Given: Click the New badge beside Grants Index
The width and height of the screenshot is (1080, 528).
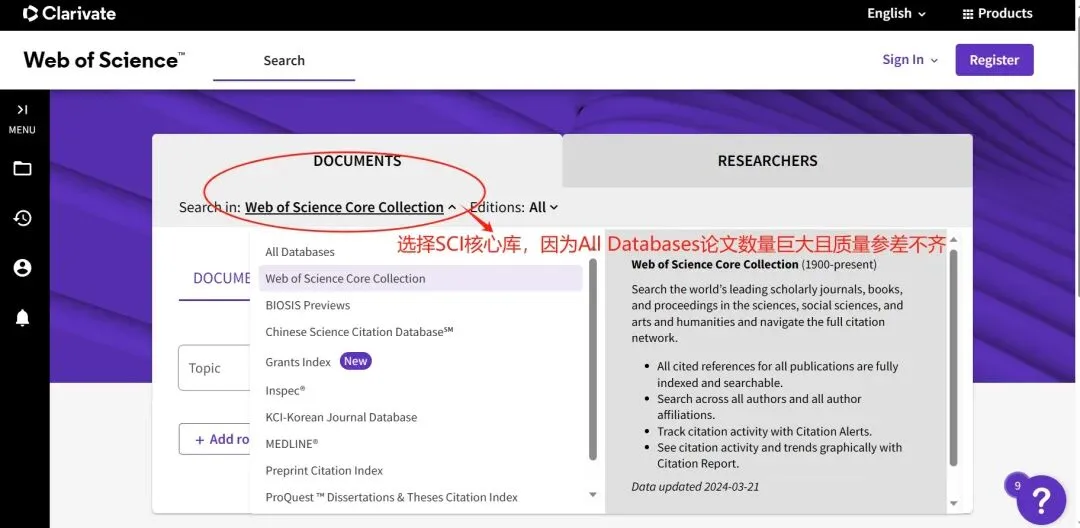Looking at the screenshot, I should [x=355, y=361].
